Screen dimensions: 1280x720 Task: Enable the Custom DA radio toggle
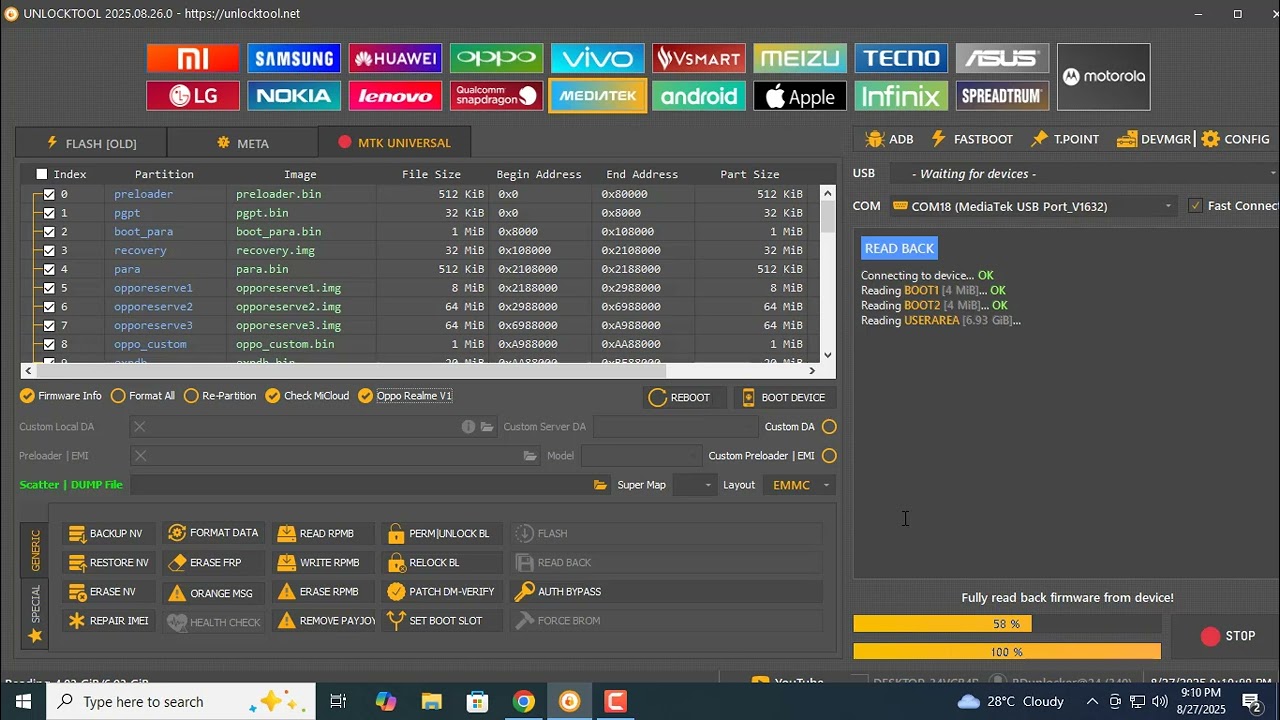pyautogui.click(x=829, y=427)
